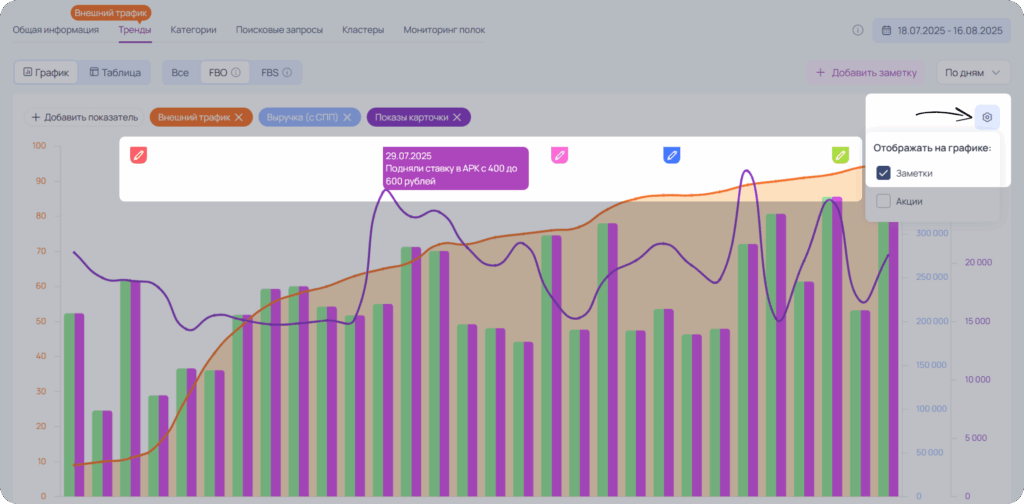Click info icon next to date range

pyautogui.click(x=857, y=30)
